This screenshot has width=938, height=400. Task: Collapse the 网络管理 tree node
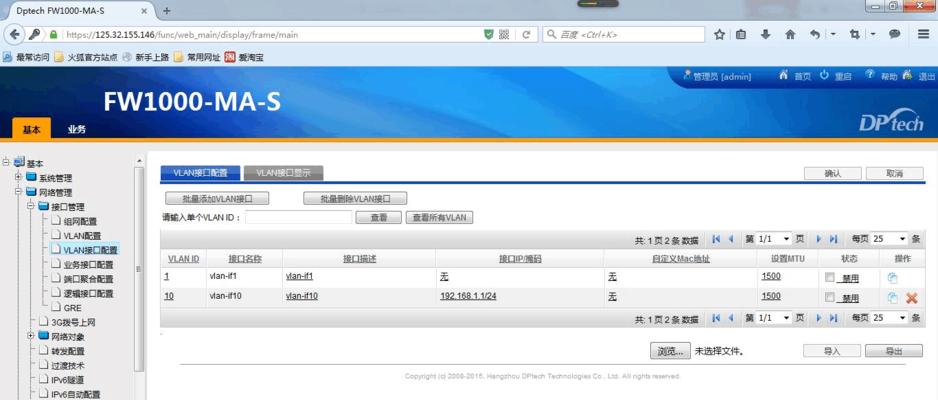(x=18, y=191)
